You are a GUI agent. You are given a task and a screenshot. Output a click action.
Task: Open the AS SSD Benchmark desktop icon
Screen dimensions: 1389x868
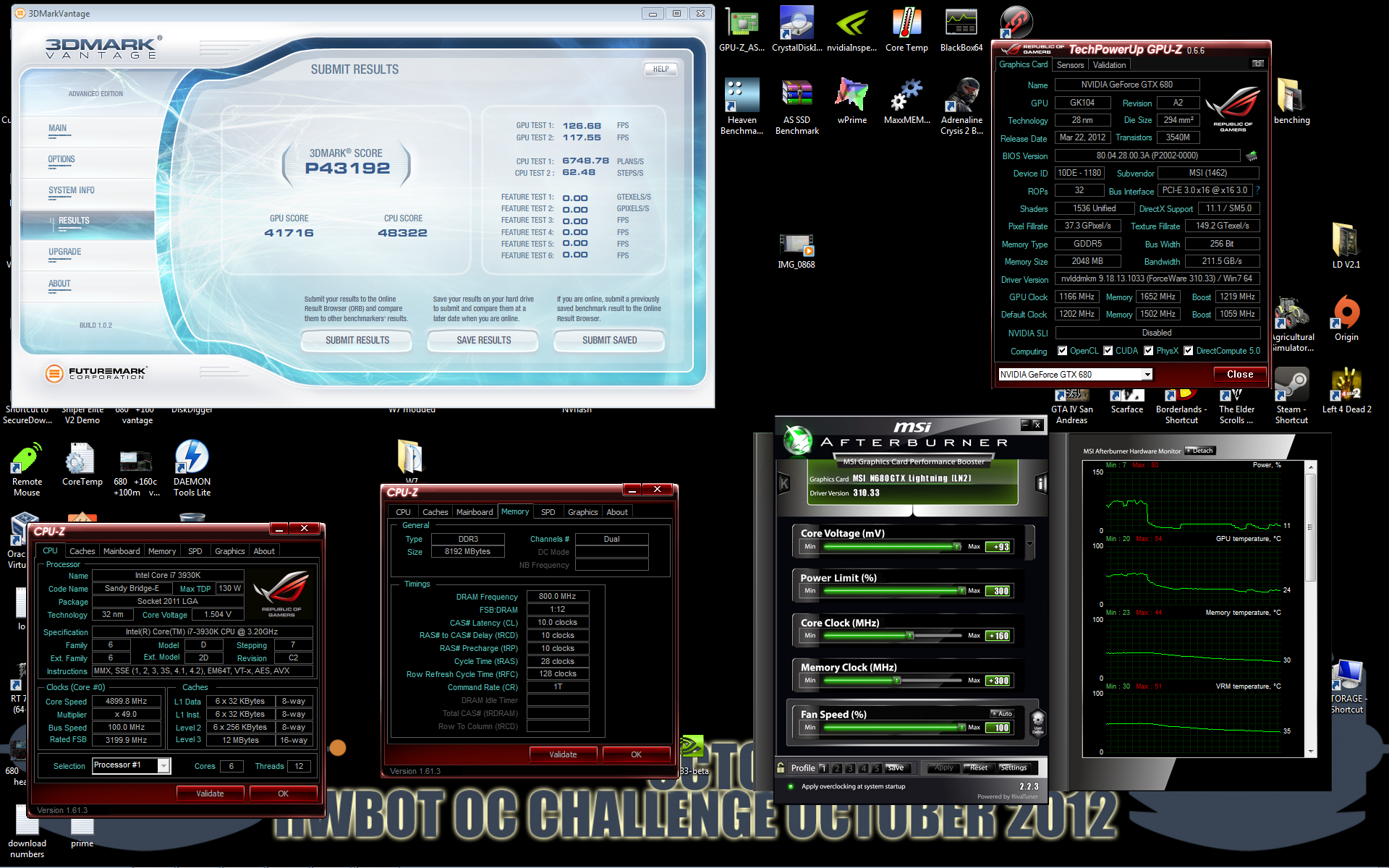pyautogui.click(x=797, y=106)
